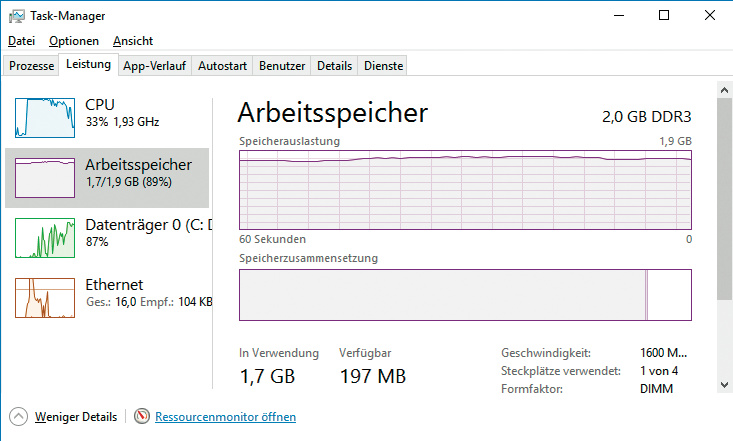Collapse view with Weniger Details chevron

[18, 416]
